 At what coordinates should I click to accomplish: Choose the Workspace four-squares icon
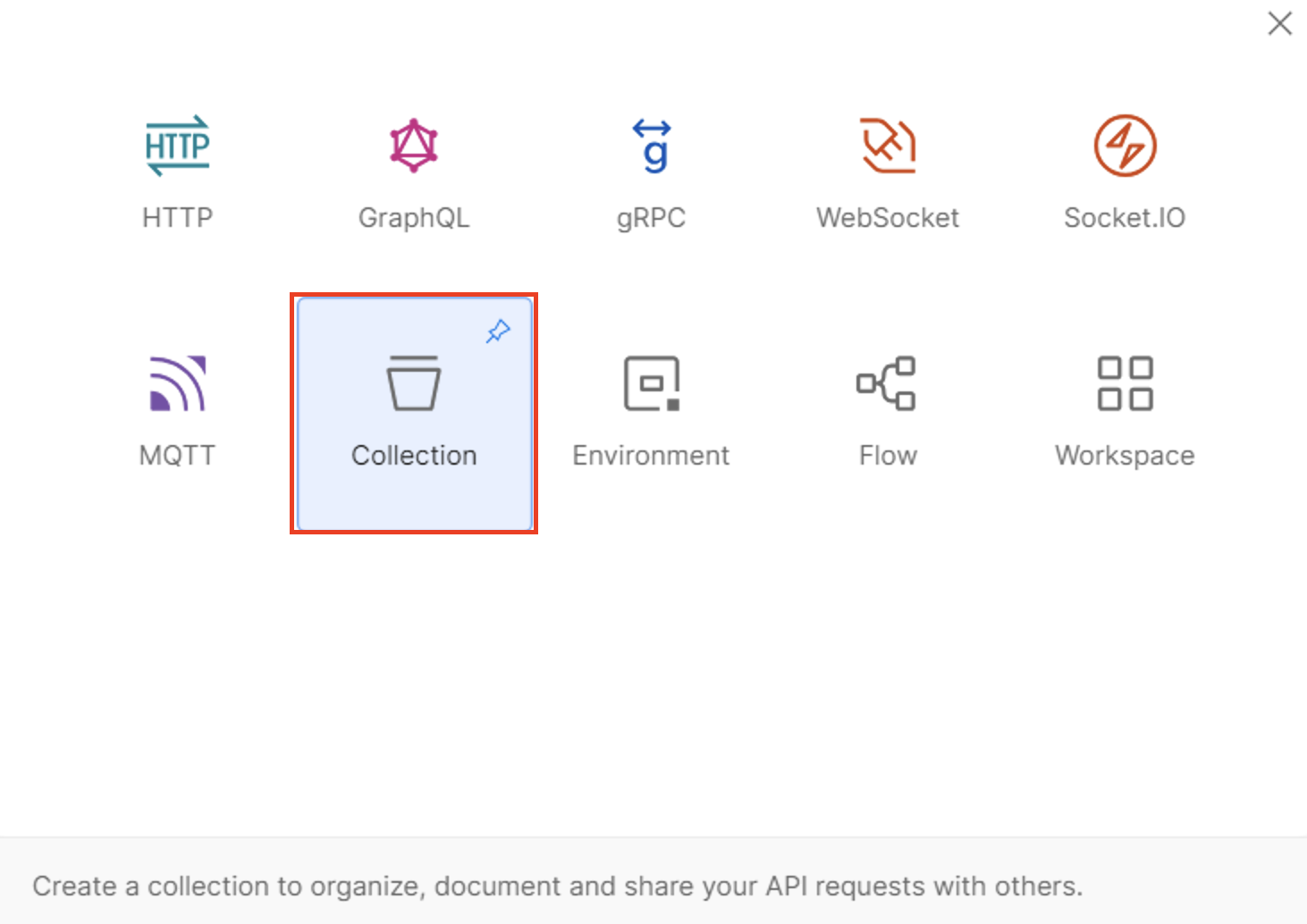(1125, 383)
